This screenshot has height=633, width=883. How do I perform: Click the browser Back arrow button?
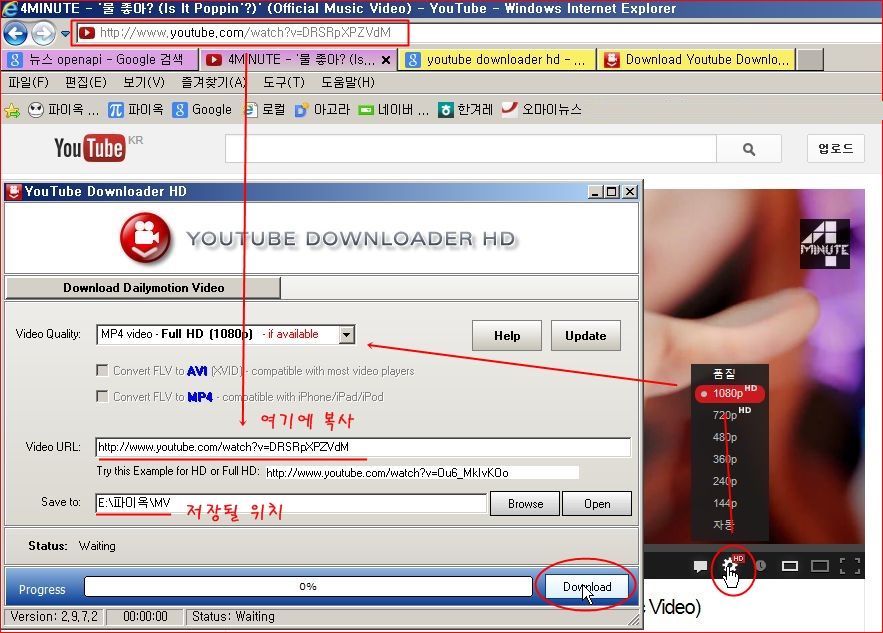[15, 34]
